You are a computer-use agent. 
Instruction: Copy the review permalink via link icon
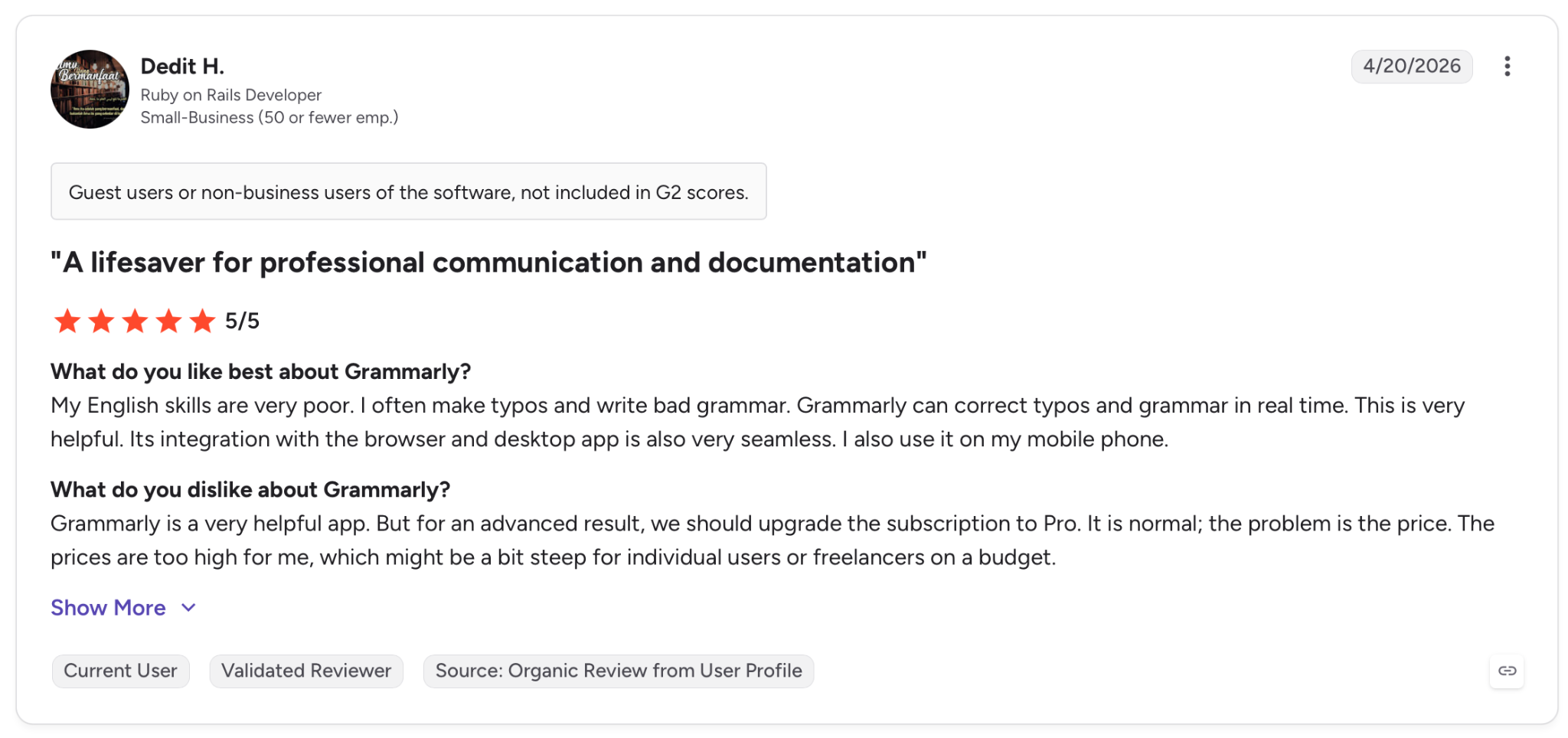(1507, 671)
